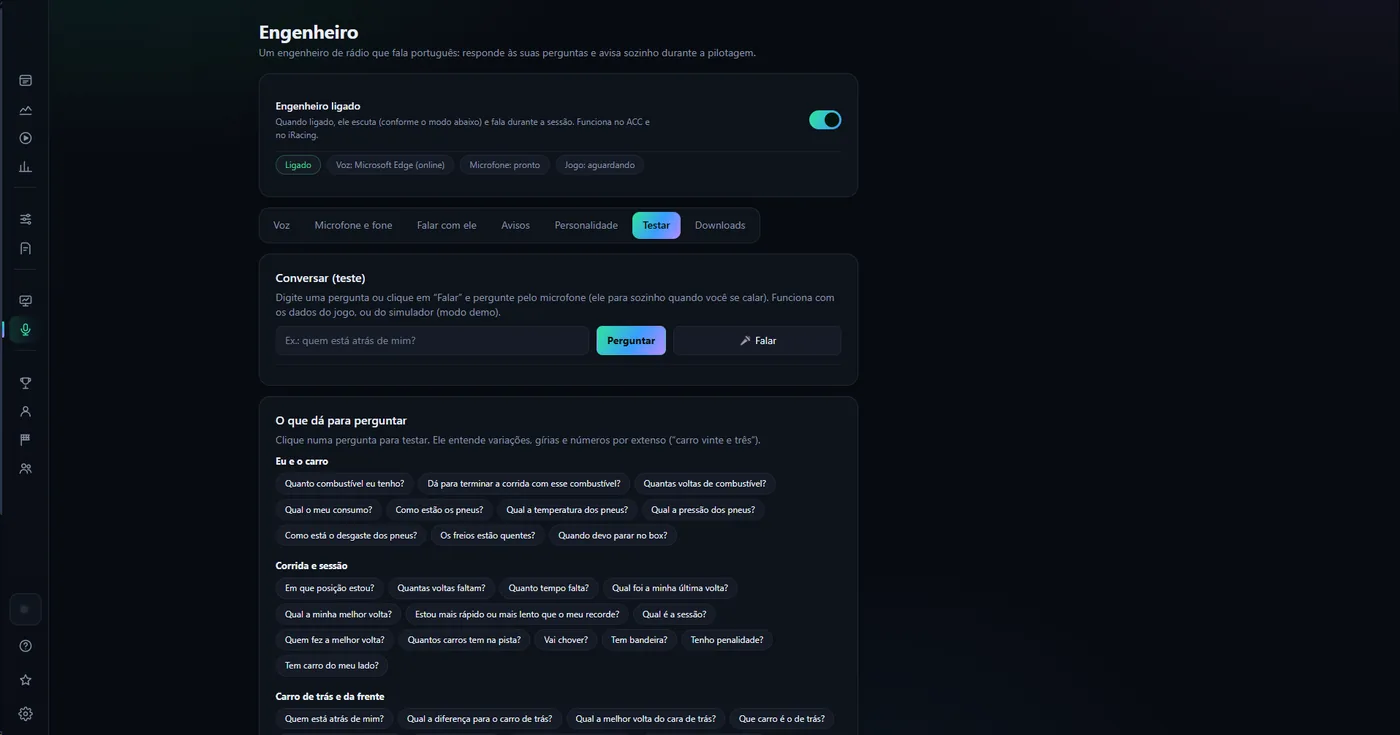Test question Qual é a sessão?
The width and height of the screenshot is (1400, 735).
674,615
